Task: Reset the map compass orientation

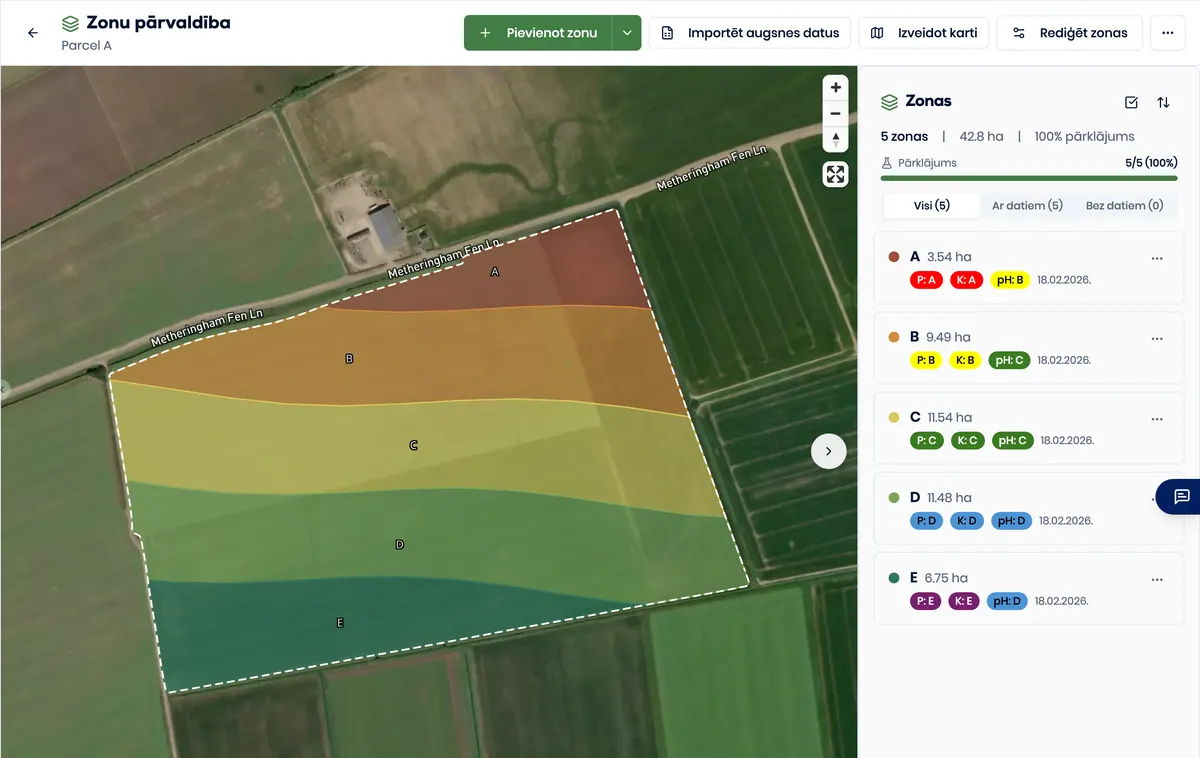Action: (836, 139)
